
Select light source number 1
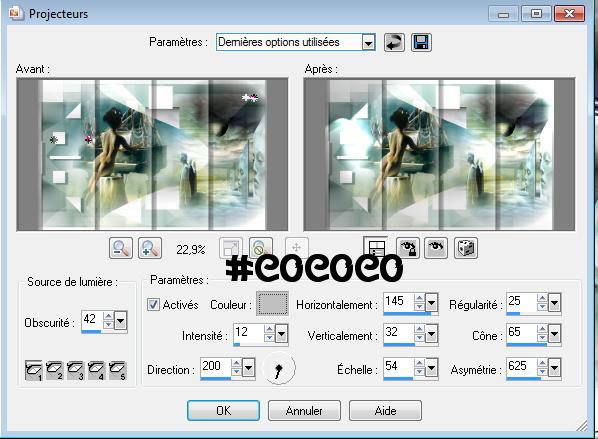pos(34,370)
